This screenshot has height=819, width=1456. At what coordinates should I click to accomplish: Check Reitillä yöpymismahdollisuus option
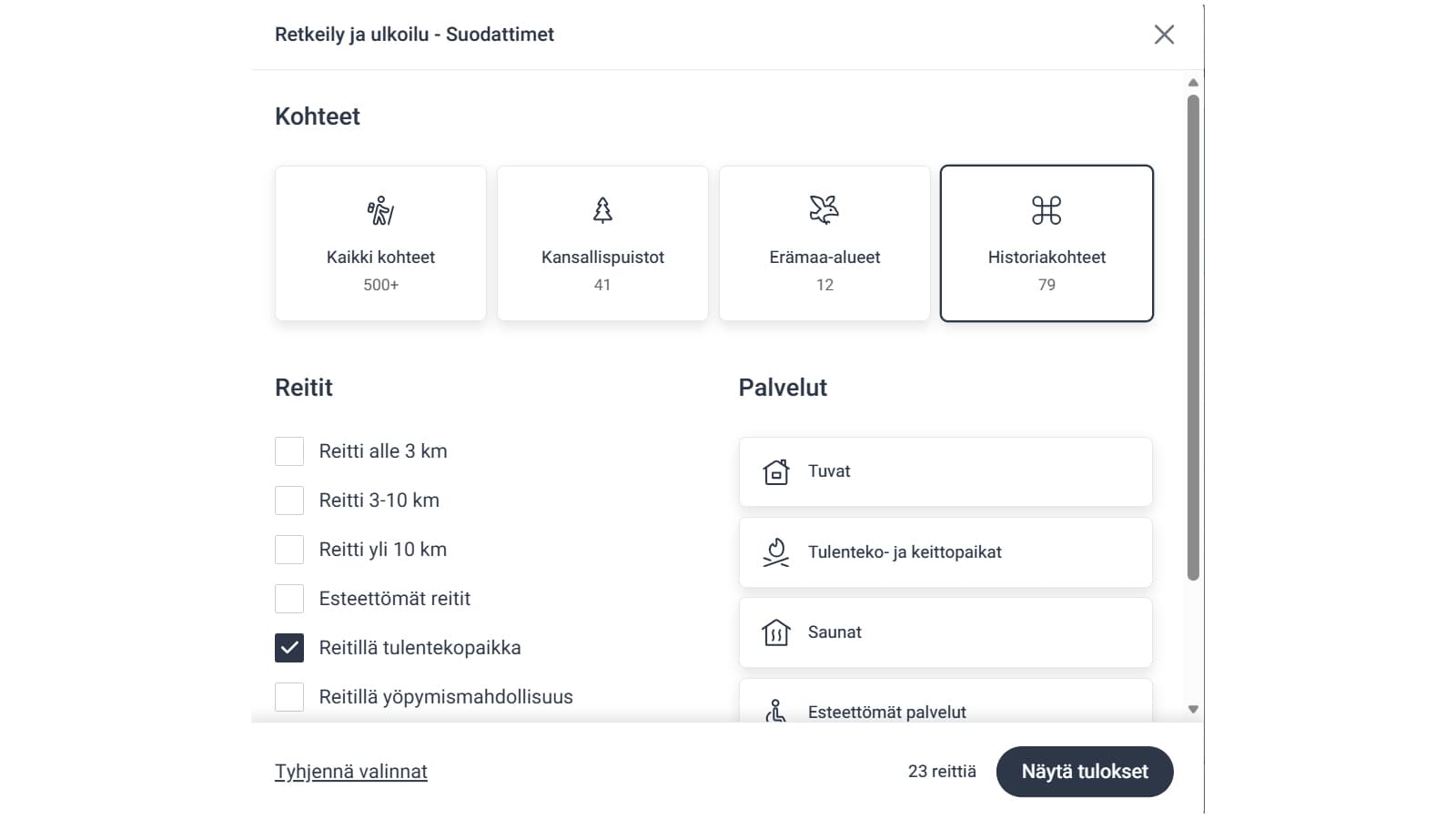pos(289,696)
